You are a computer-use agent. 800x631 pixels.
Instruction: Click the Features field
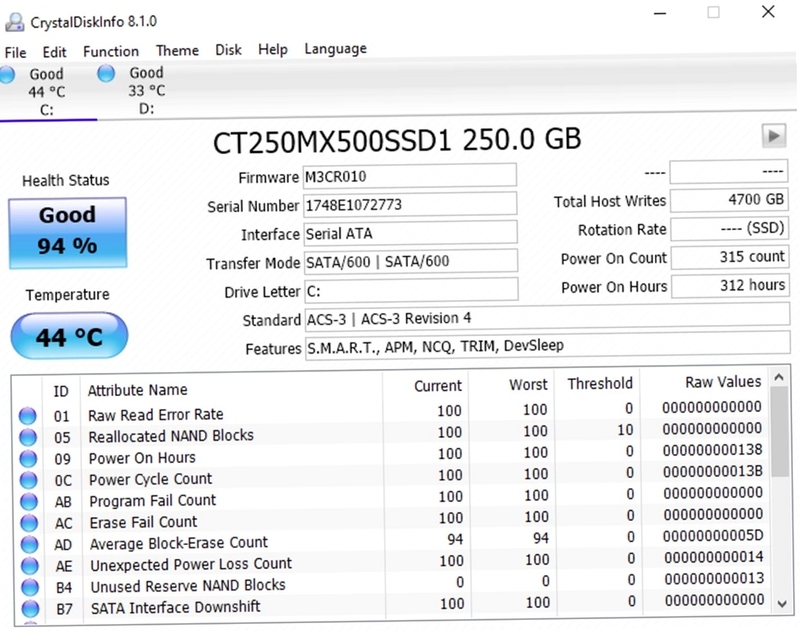pyautogui.click(x=547, y=346)
